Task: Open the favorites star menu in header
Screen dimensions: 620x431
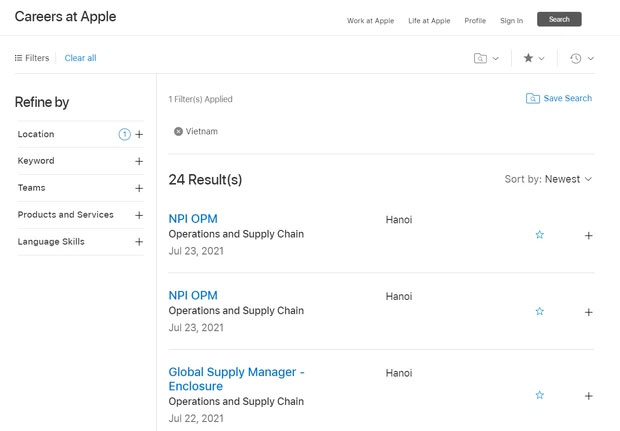Action: [533, 58]
